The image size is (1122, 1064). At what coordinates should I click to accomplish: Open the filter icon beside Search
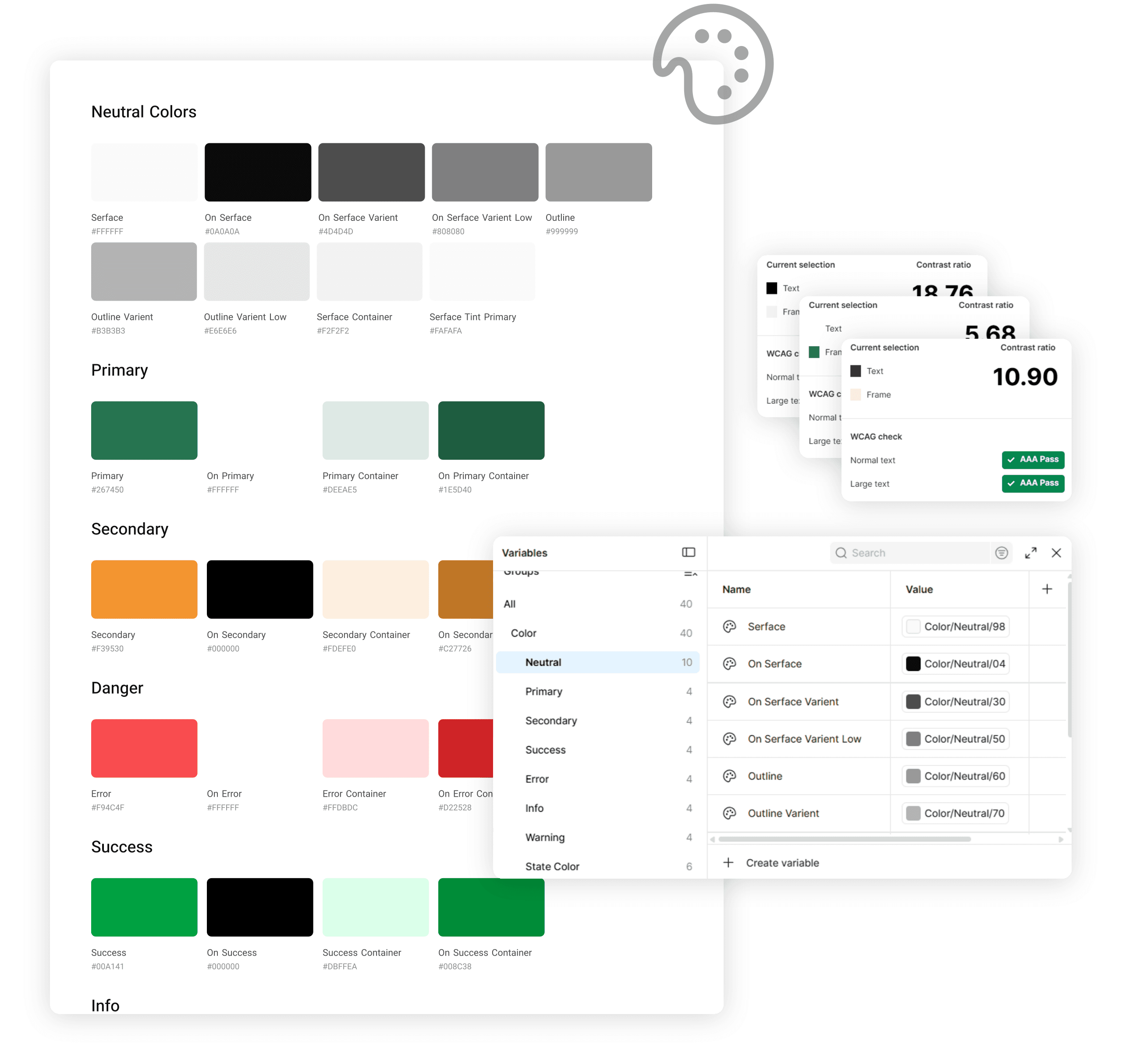1001,553
